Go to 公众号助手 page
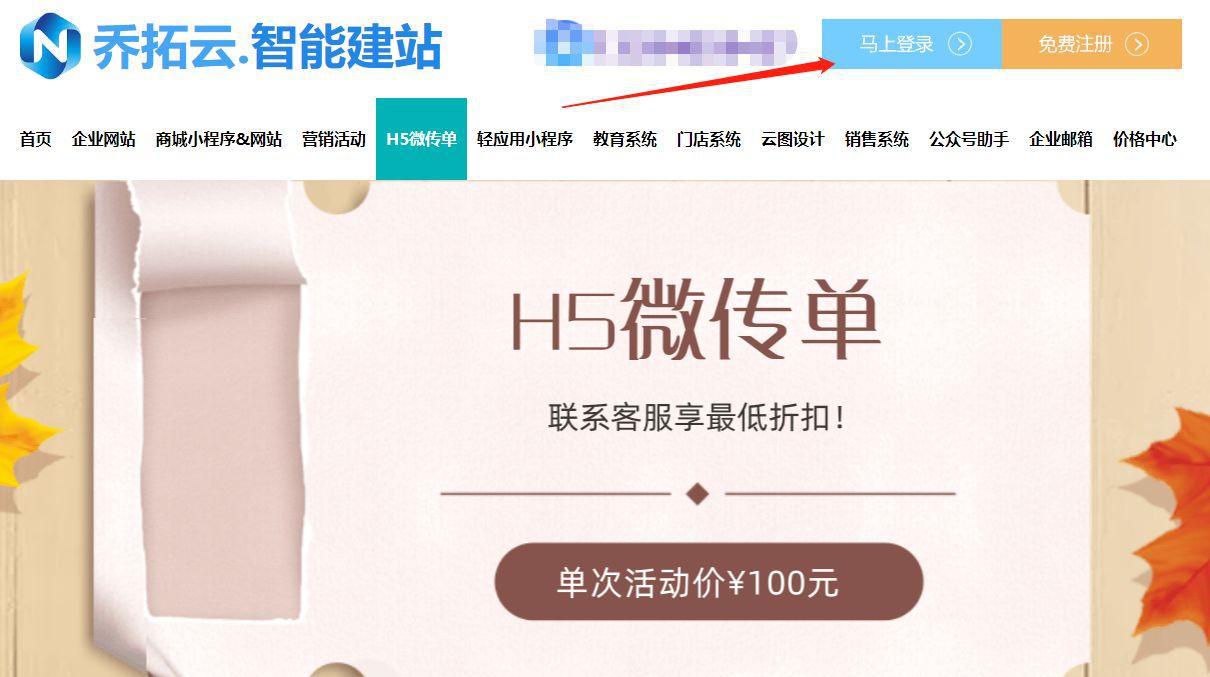This screenshot has width=1210, height=677. coord(969,139)
